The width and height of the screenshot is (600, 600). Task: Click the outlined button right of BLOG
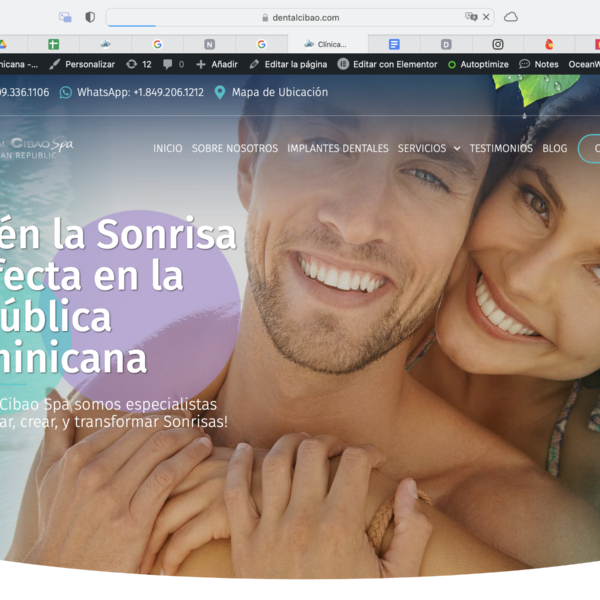click(x=589, y=148)
